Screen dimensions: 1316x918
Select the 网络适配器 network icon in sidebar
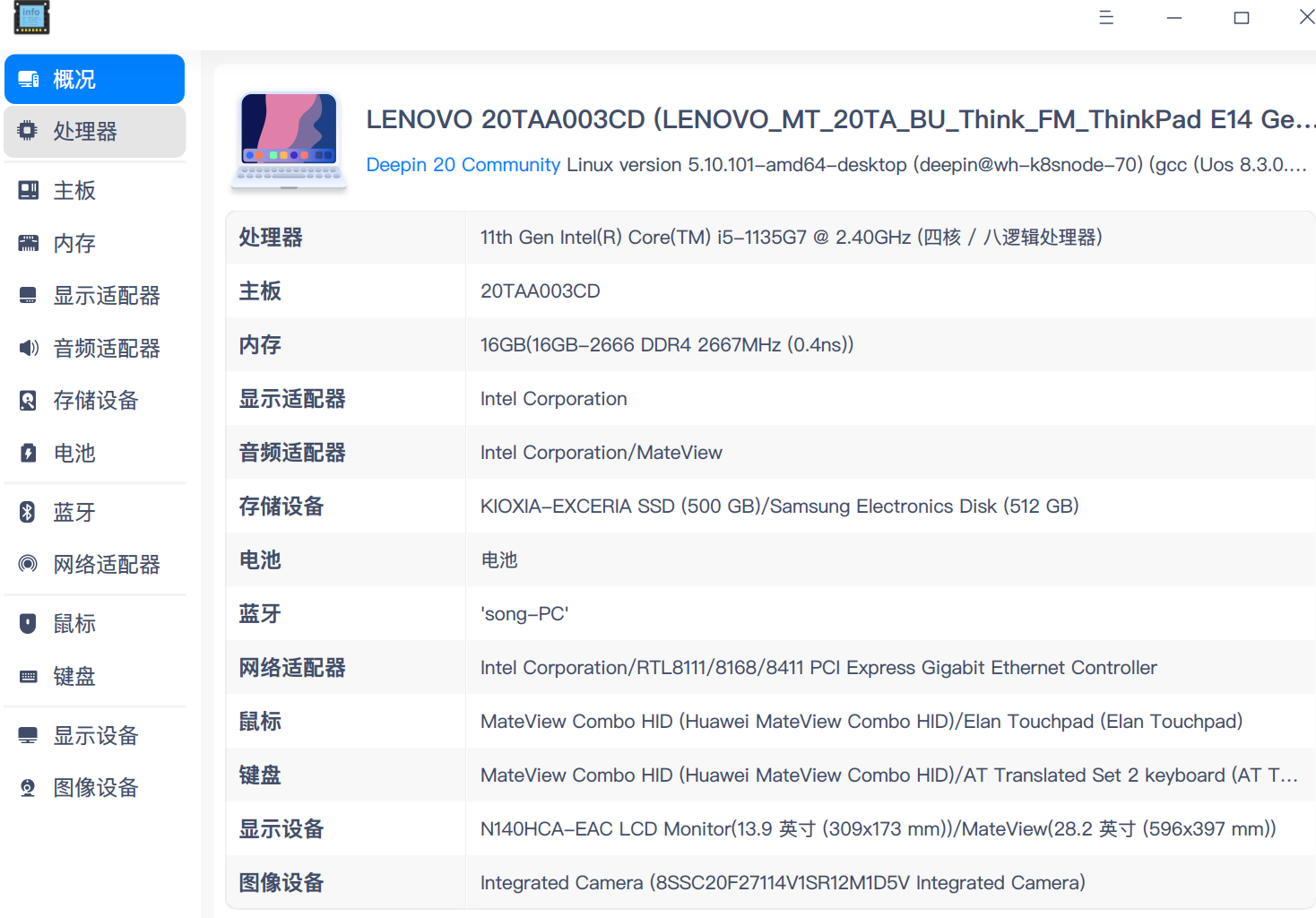[x=29, y=564]
